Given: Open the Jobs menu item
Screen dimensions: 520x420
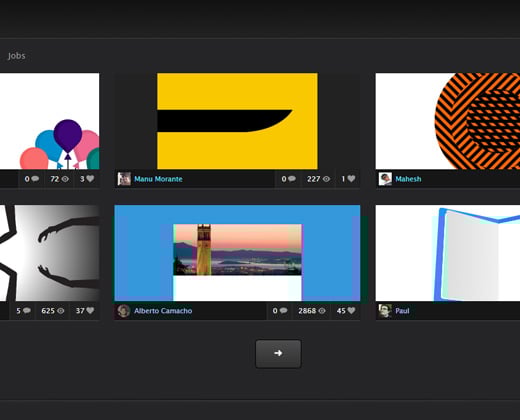Looking at the screenshot, I should 17,56.
